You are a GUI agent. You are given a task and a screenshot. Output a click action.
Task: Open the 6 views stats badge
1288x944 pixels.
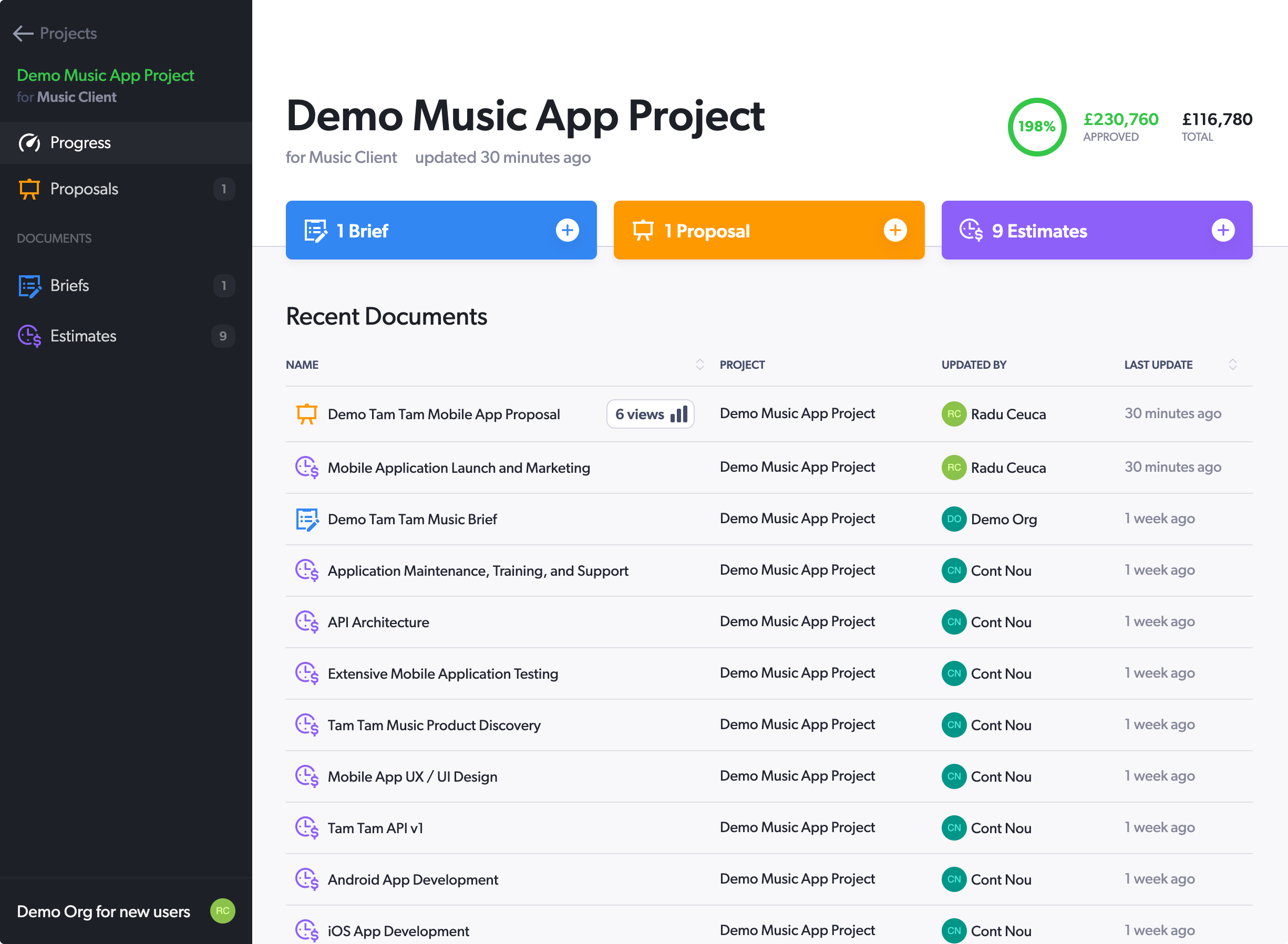(x=650, y=414)
